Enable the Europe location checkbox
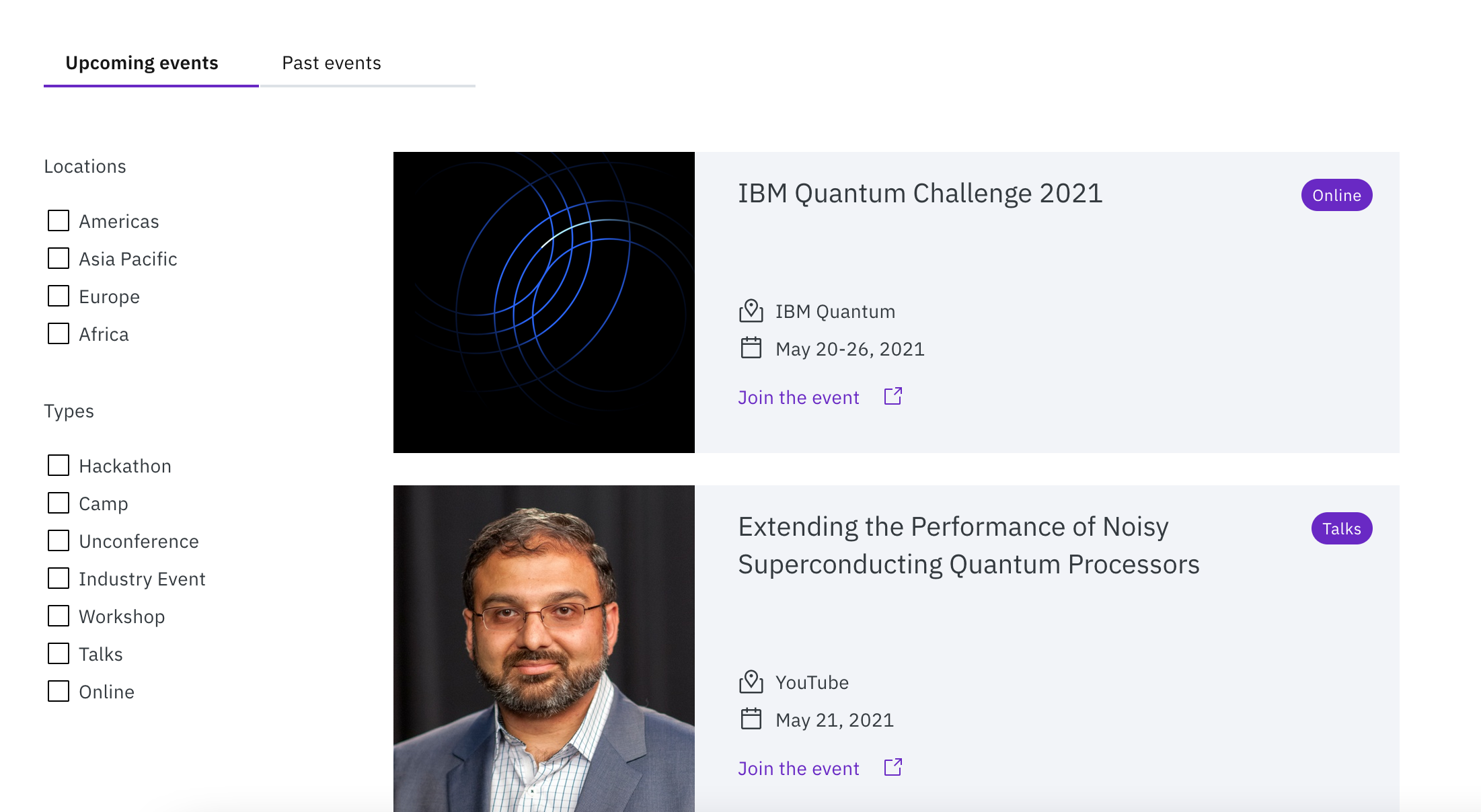Screen dimensions: 1481x812 pyautogui.click(x=58, y=296)
